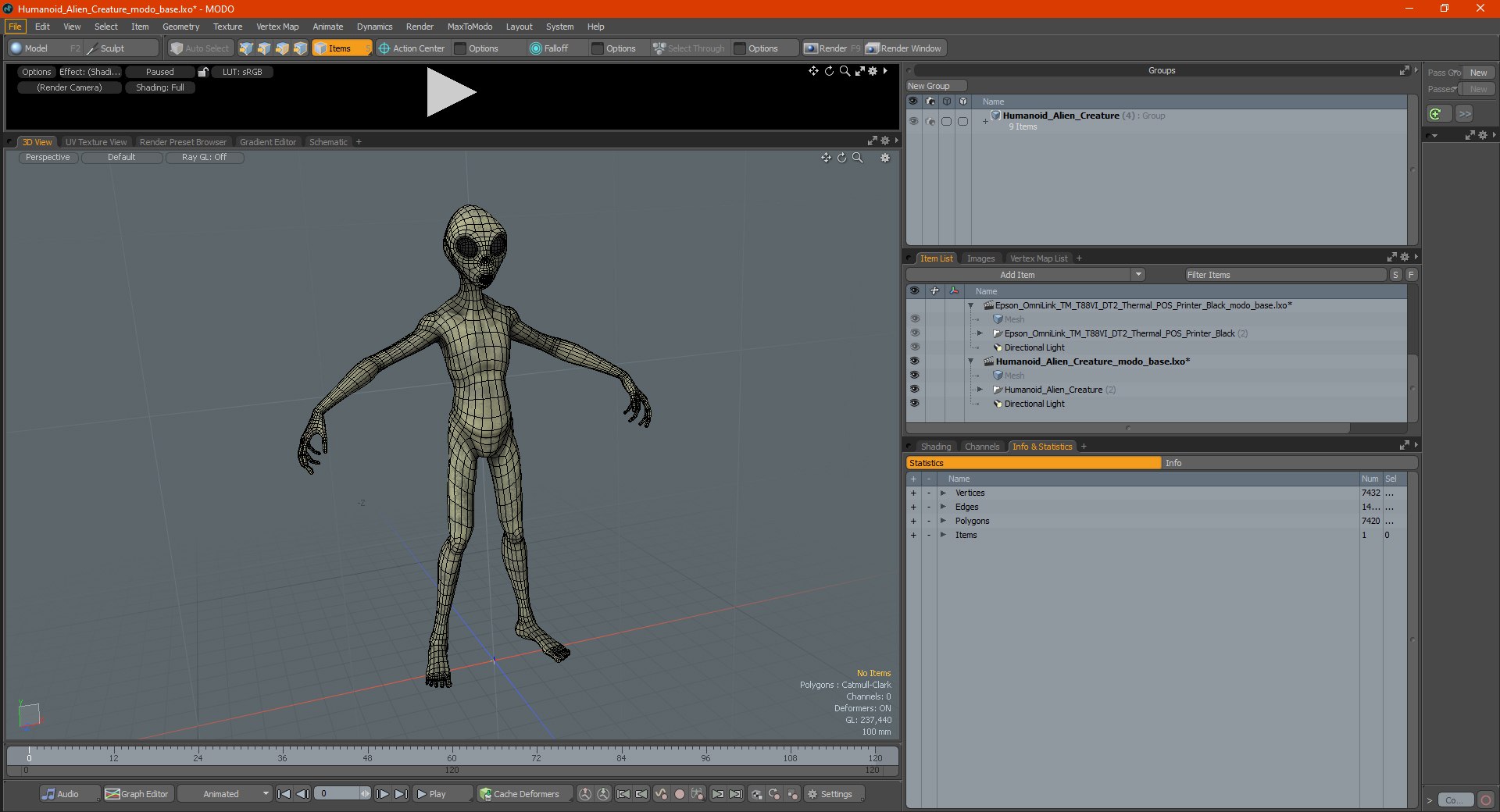
Task: Hide Humanoid_Alien_Creature item in list
Action: [914, 390]
